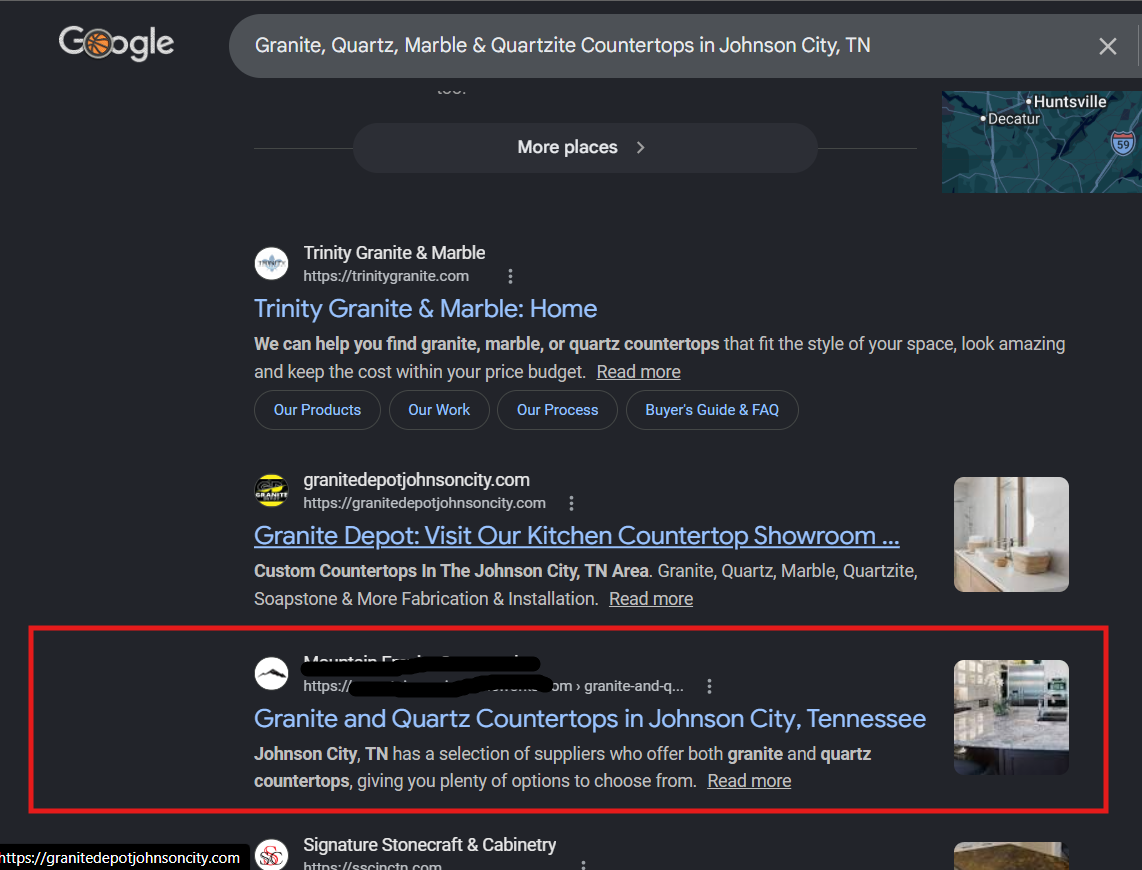Click the Trinity Granite favicon icon
The height and width of the screenshot is (870, 1142).
[271, 264]
